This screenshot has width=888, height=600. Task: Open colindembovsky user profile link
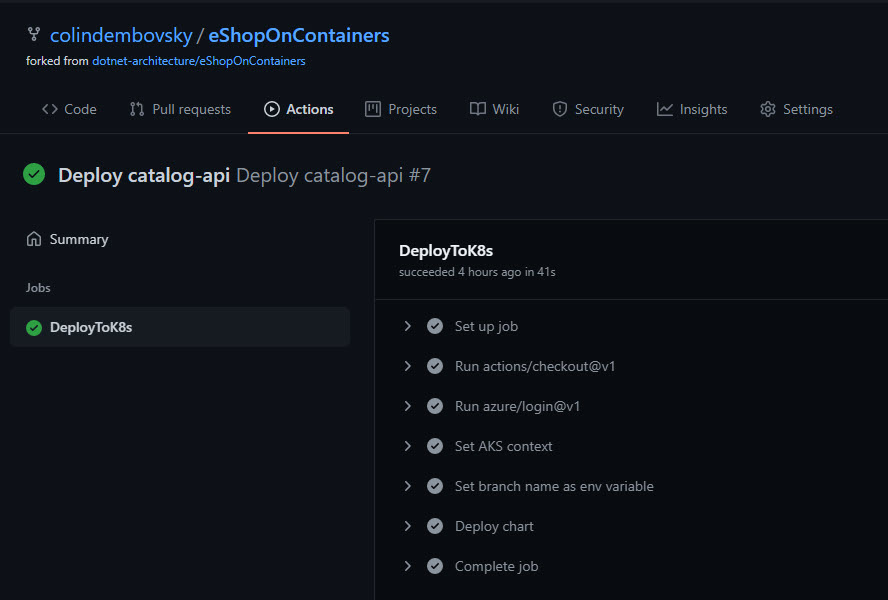(x=121, y=35)
